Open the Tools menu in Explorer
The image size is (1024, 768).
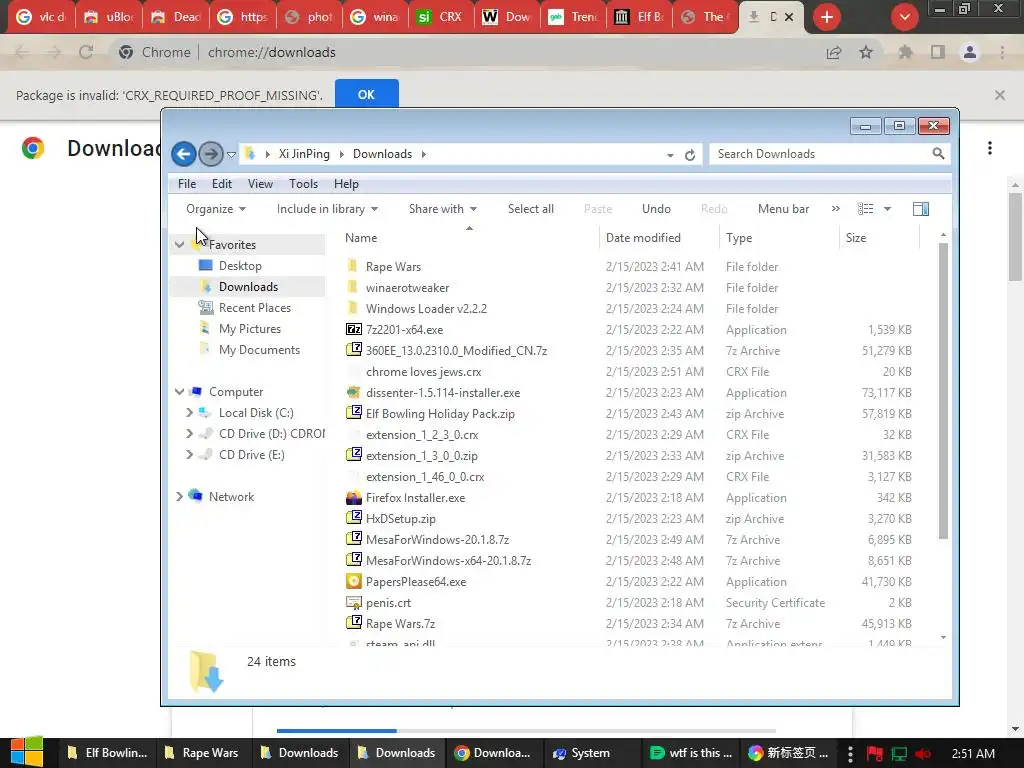tap(304, 184)
